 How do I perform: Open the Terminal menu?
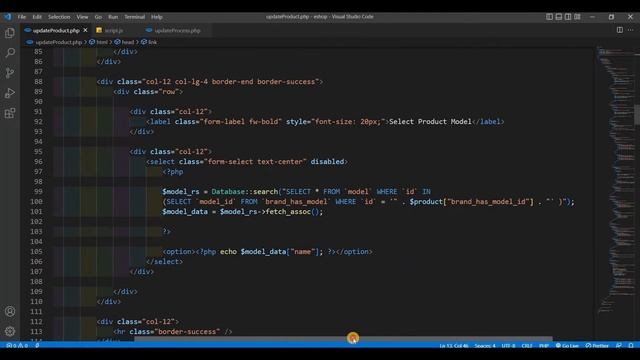point(135,17)
